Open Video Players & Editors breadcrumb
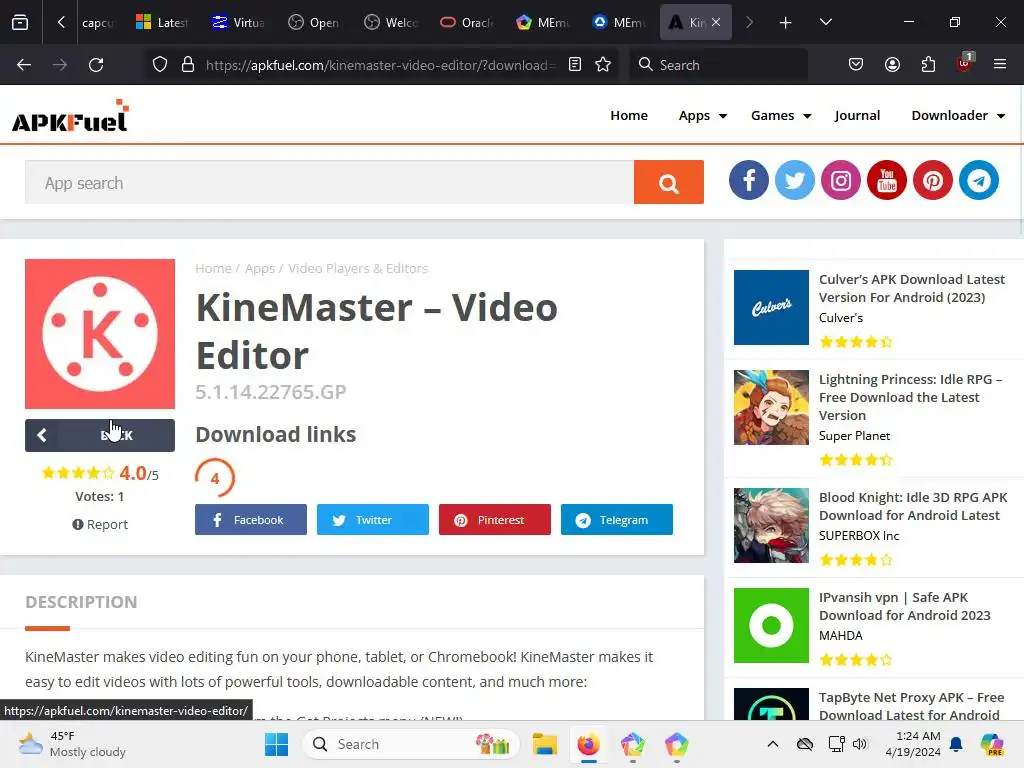The image size is (1024, 768). [x=358, y=268]
